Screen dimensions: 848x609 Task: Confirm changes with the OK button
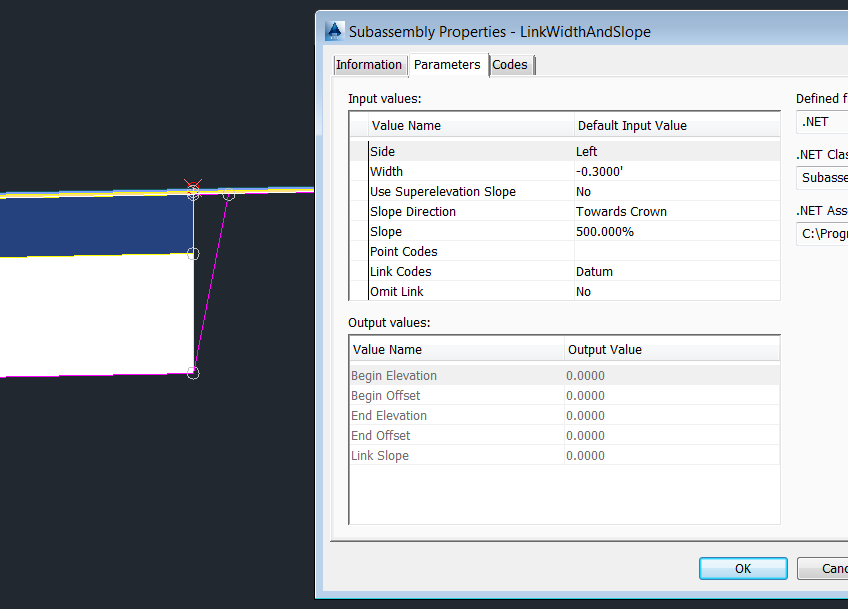click(x=742, y=568)
